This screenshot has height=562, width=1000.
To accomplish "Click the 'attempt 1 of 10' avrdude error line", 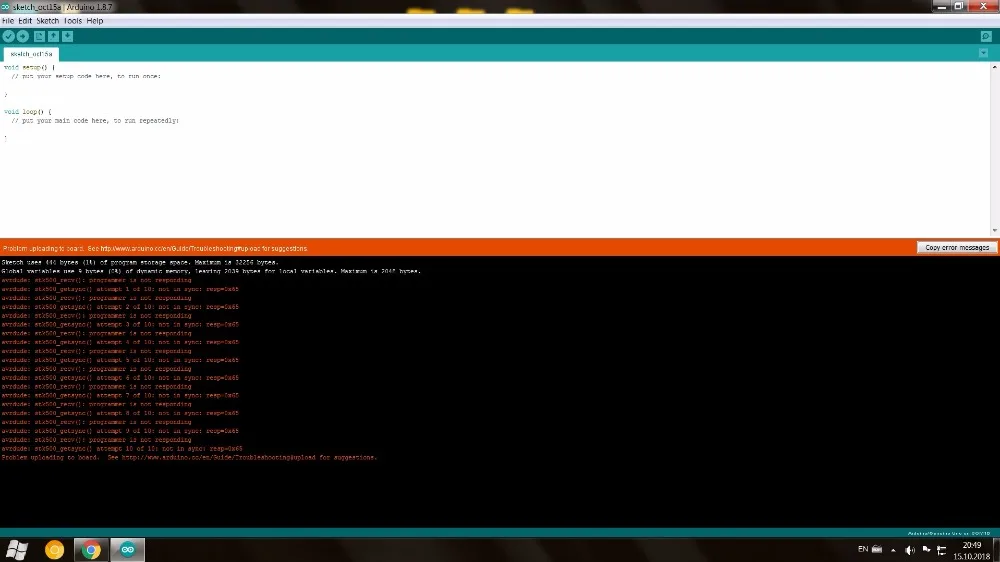I will coord(120,289).
